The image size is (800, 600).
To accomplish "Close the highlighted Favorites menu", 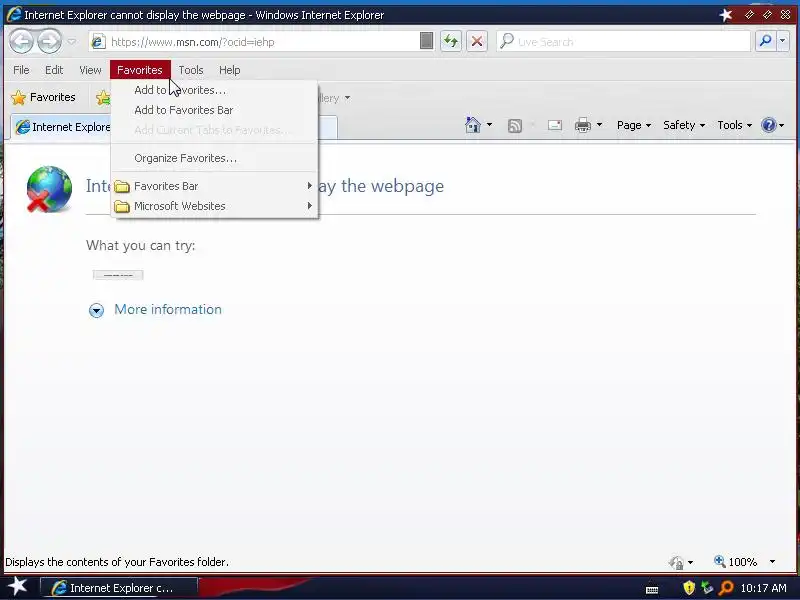I will point(140,70).
